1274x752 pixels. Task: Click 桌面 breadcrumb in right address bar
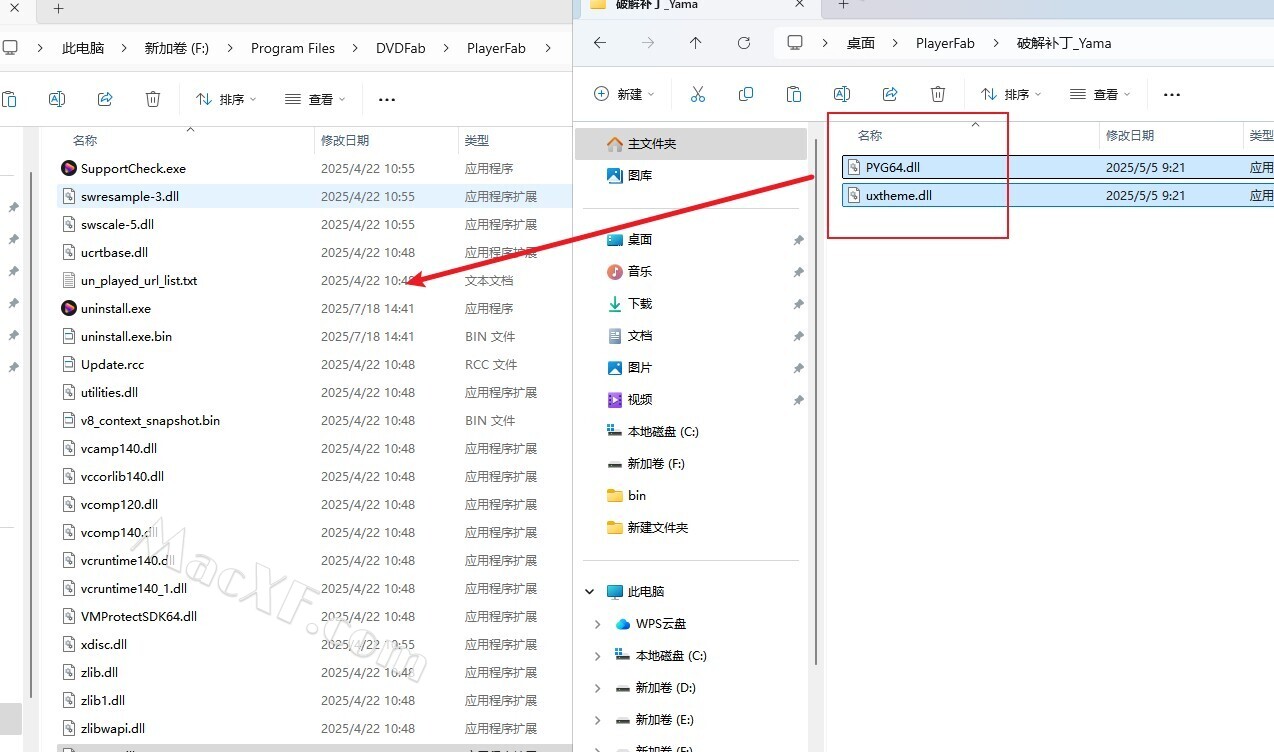pyautogui.click(x=861, y=43)
